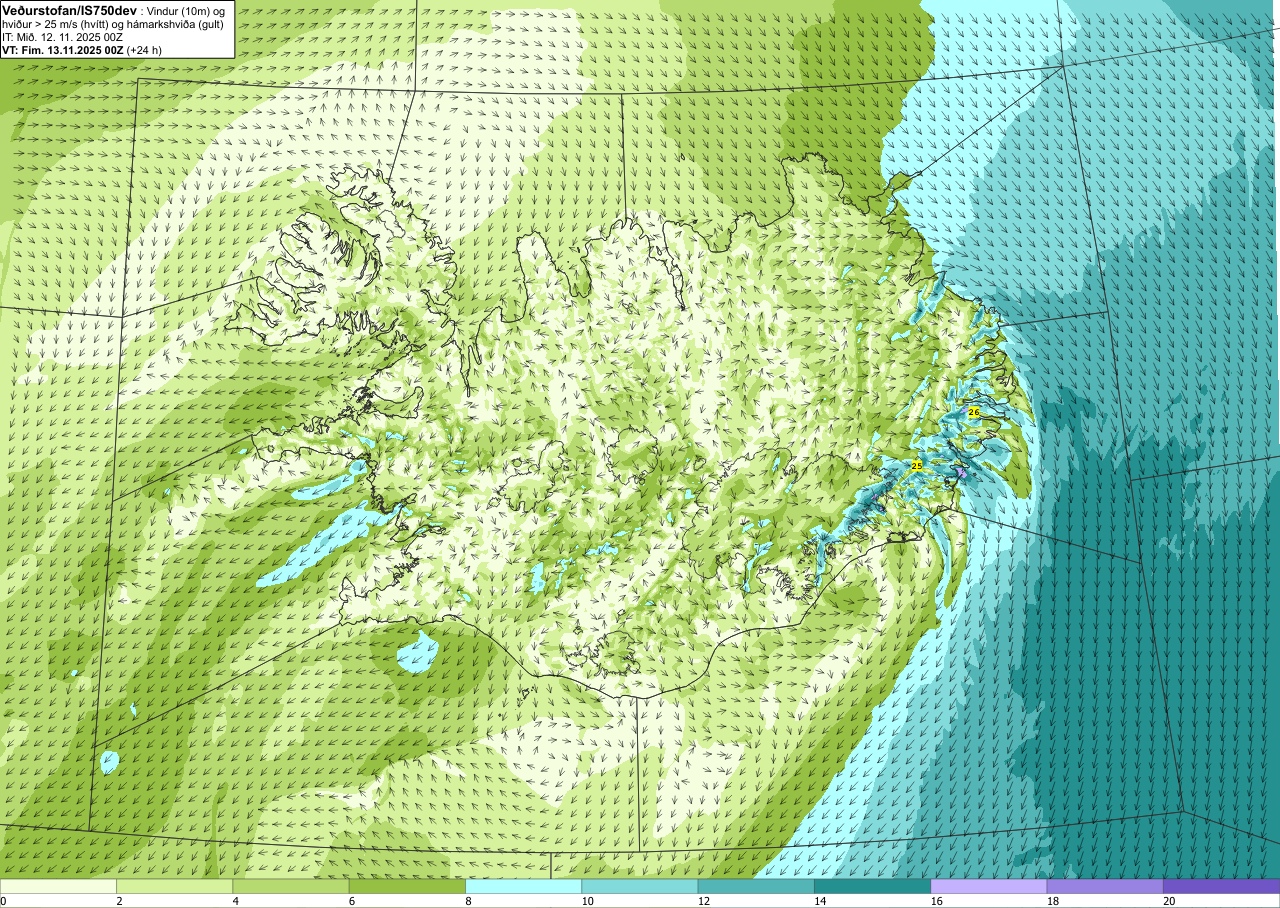Click the light purple 16–18 legend swatch
The width and height of the screenshot is (1280, 908).
coord(988,886)
